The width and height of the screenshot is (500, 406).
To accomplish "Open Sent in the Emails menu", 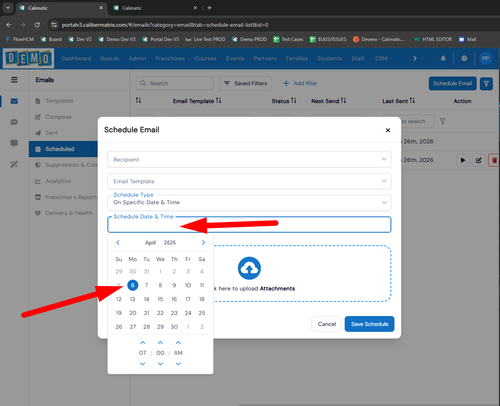I will tap(51, 133).
